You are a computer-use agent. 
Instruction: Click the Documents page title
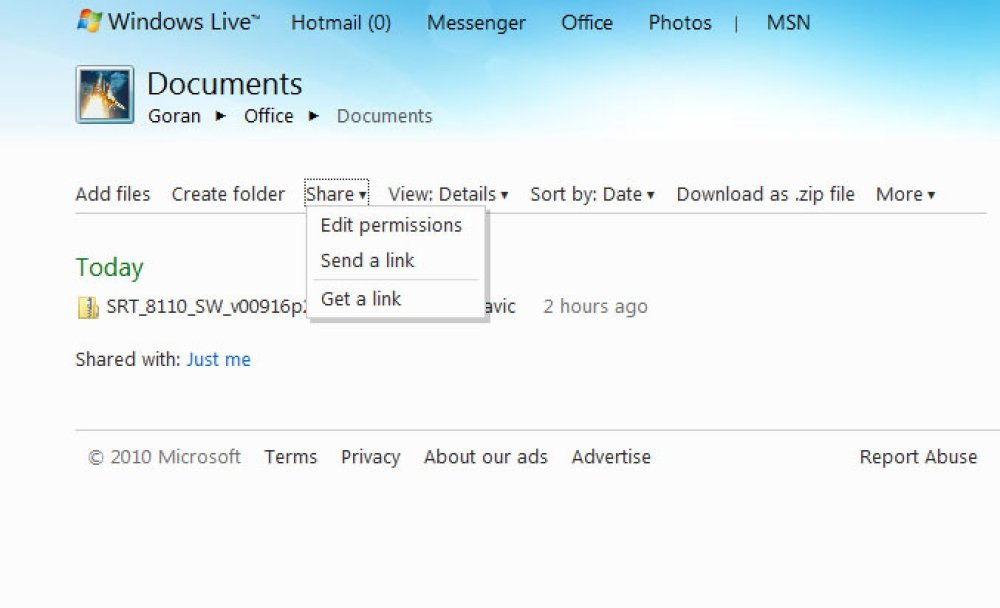[224, 84]
